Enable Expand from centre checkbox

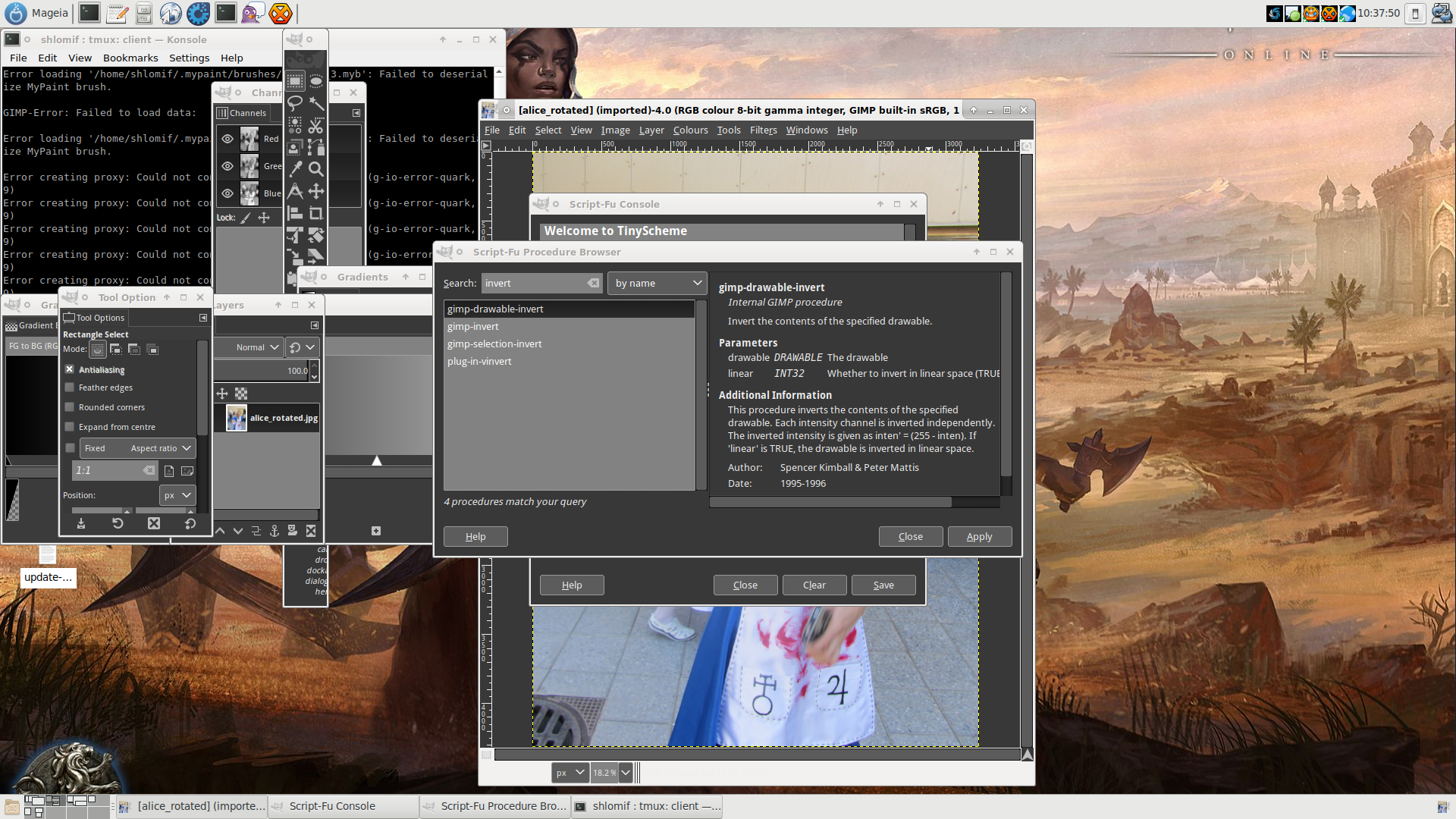tap(70, 427)
